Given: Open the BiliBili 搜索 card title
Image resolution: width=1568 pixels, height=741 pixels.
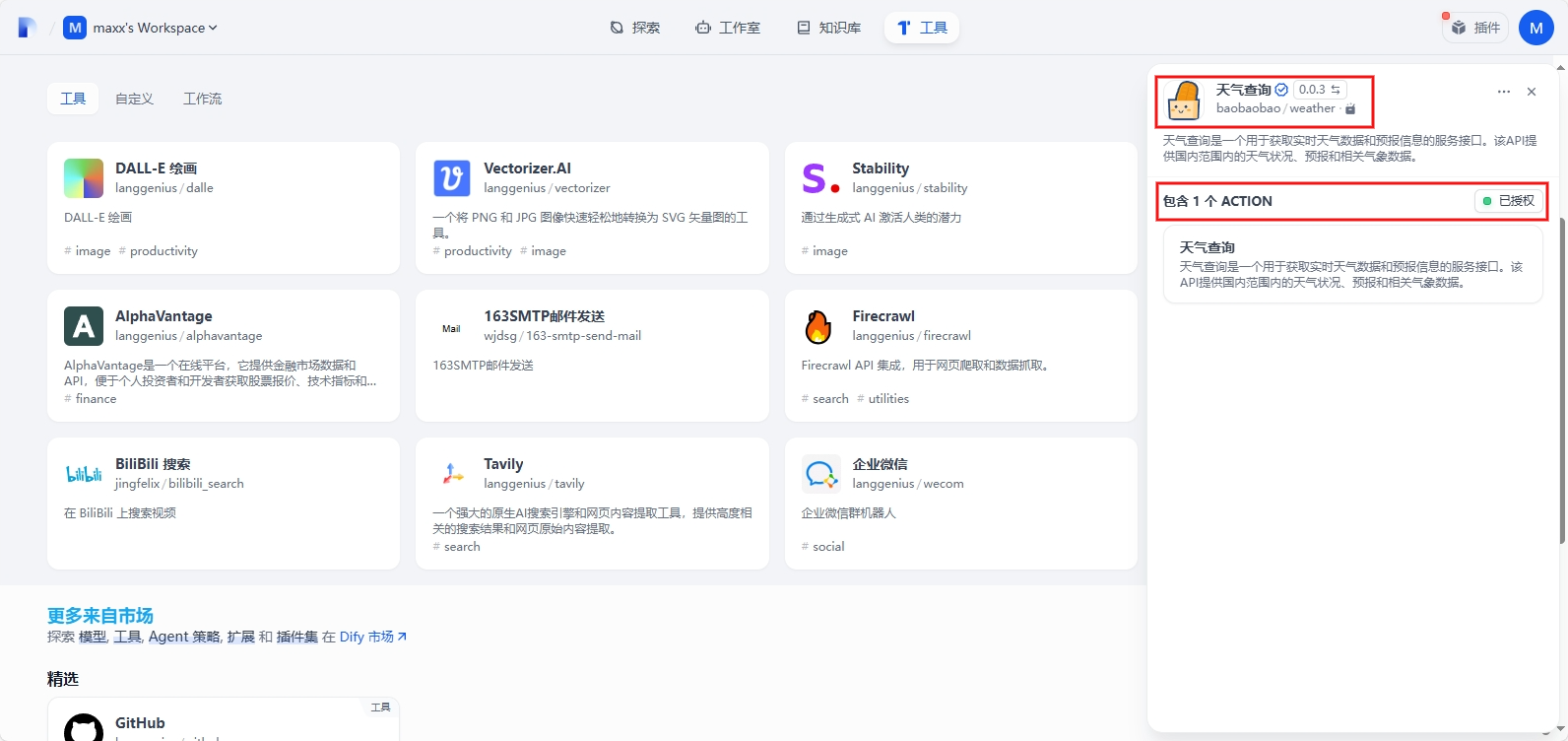Looking at the screenshot, I should coord(153,464).
